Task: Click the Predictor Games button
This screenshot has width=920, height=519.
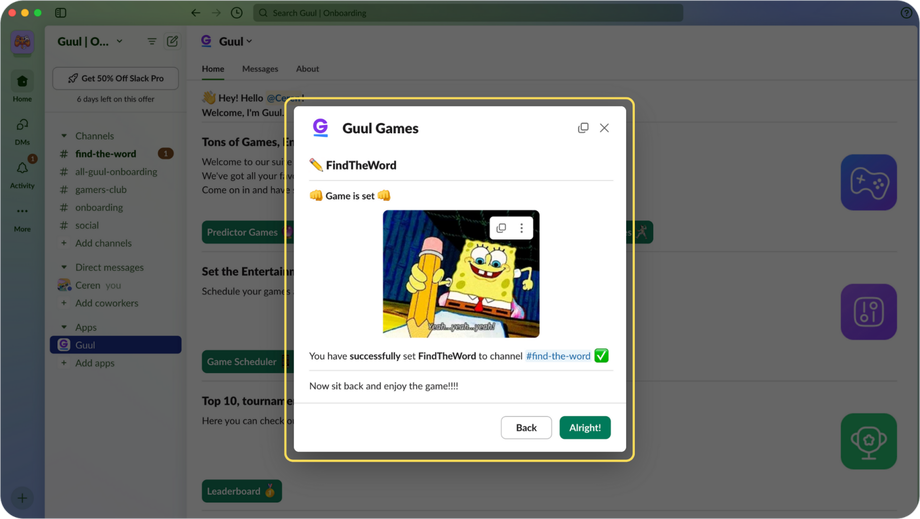Action: (248, 232)
